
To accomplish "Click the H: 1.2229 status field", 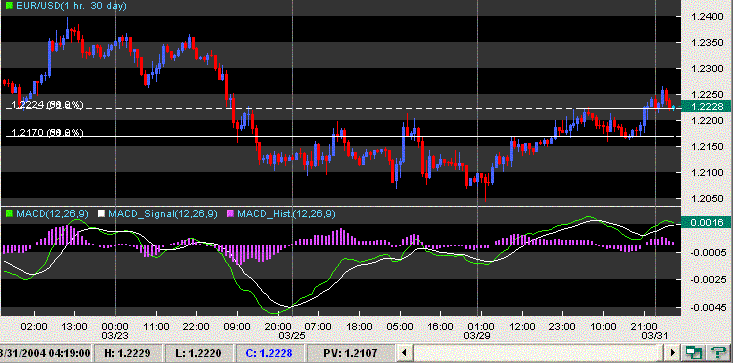I will pyautogui.click(x=129, y=352).
